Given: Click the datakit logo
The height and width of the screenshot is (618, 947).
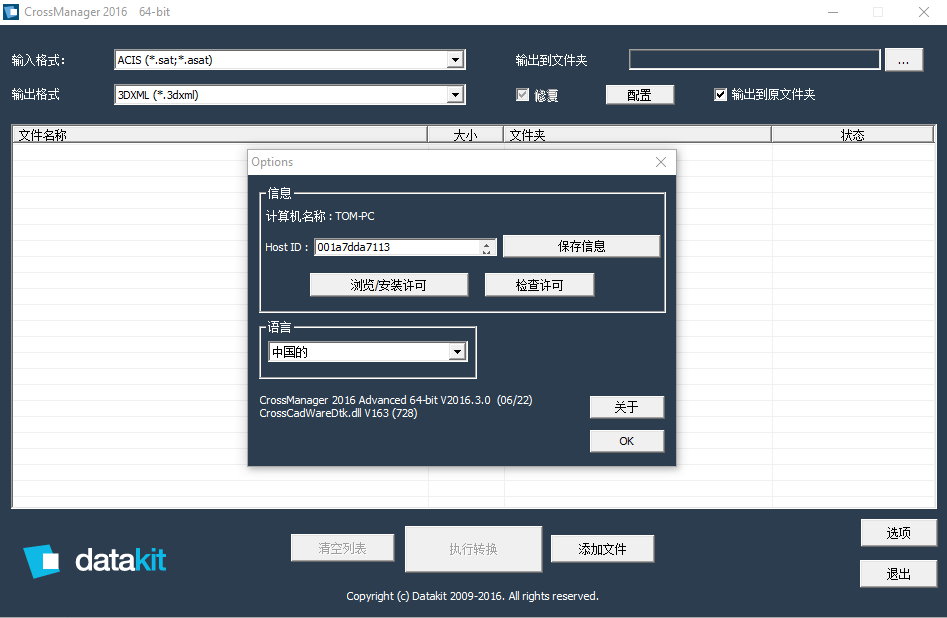Looking at the screenshot, I should [x=95, y=561].
